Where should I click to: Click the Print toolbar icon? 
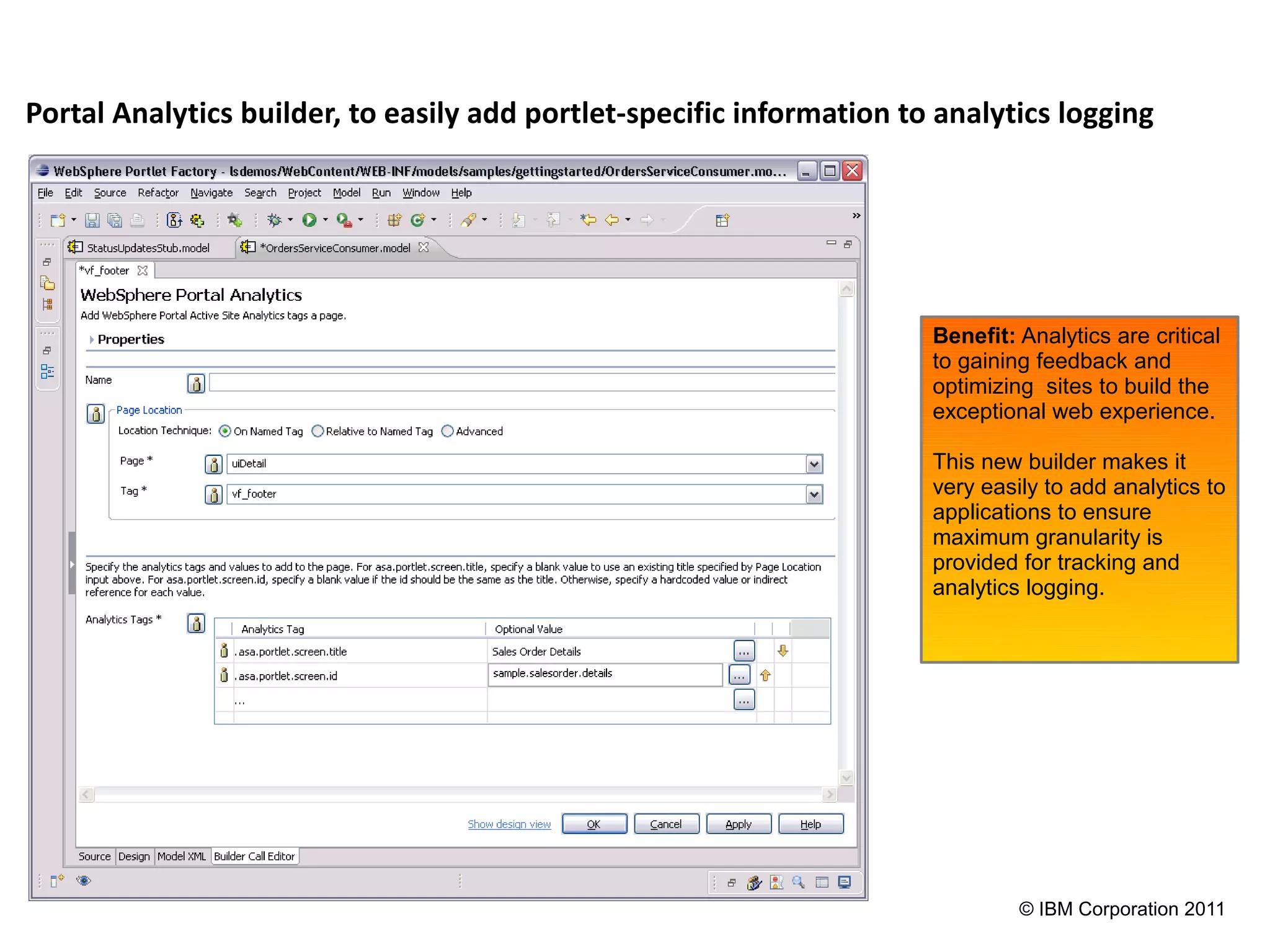click(138, 220)
